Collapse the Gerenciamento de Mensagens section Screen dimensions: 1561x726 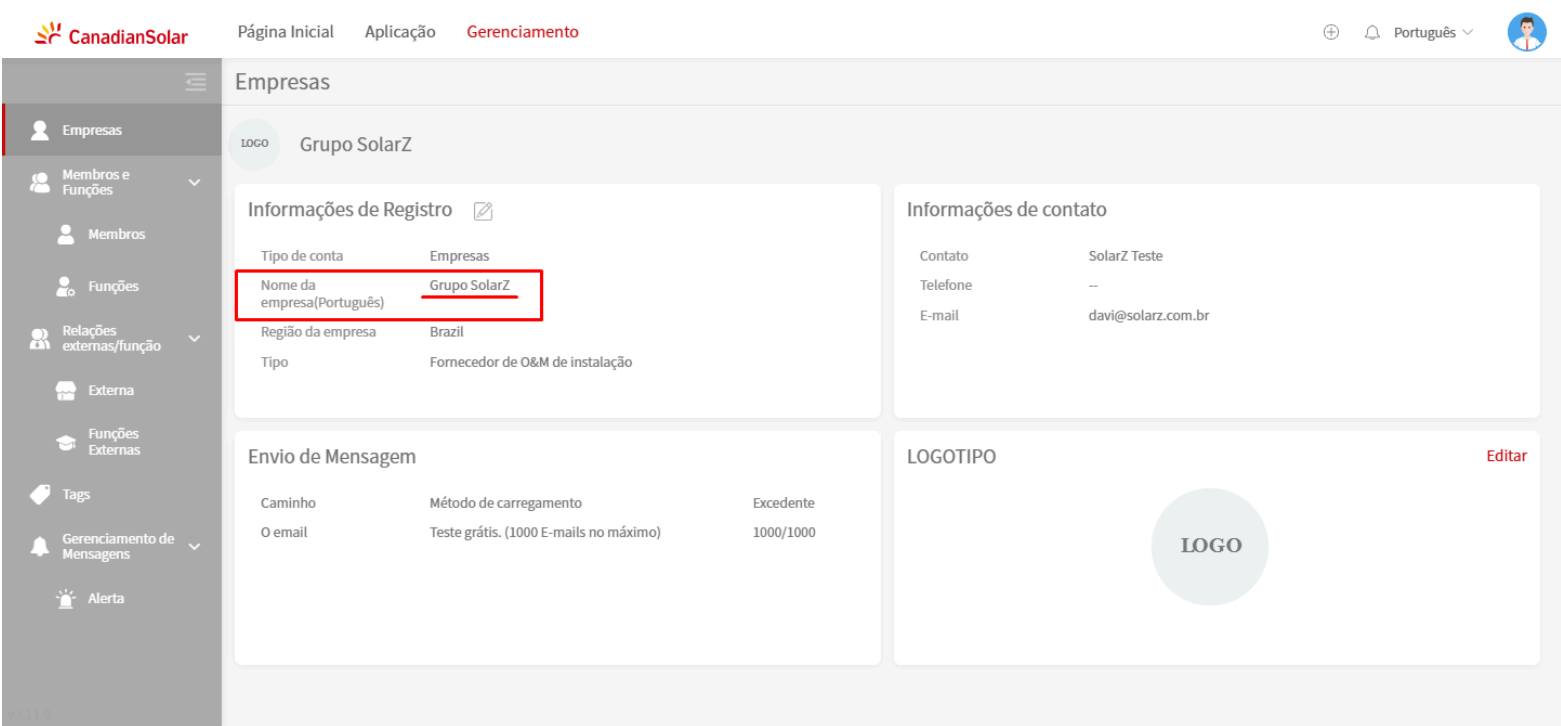point(194,546)
